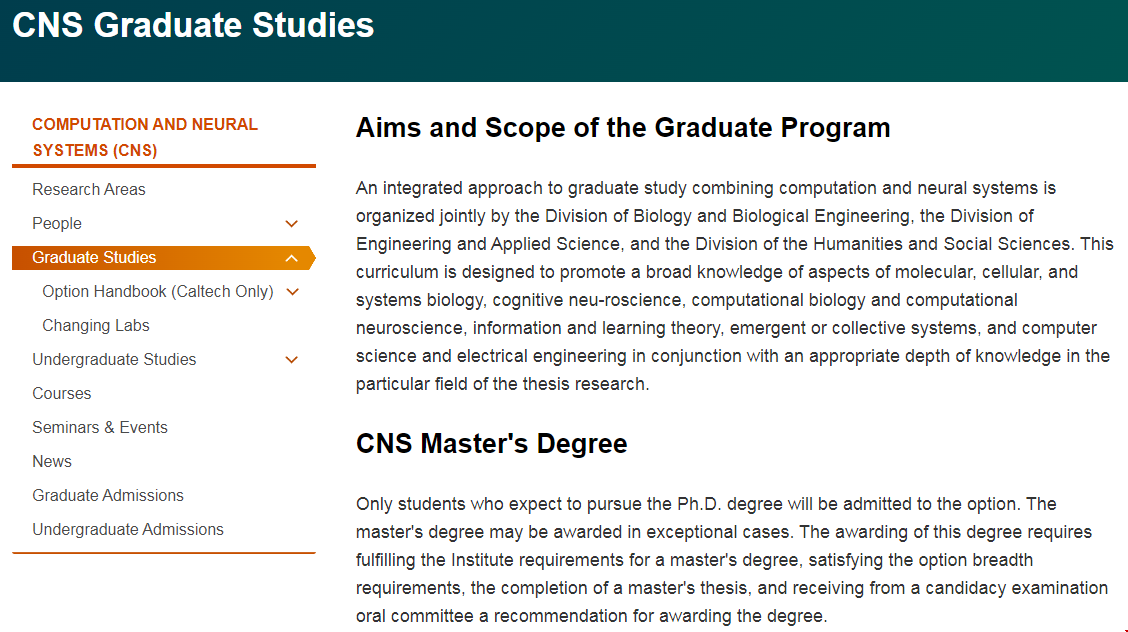The width and height of the screenshot is (1128, 632).
Task: Go to the People menu item
Action: click(57, 224)
